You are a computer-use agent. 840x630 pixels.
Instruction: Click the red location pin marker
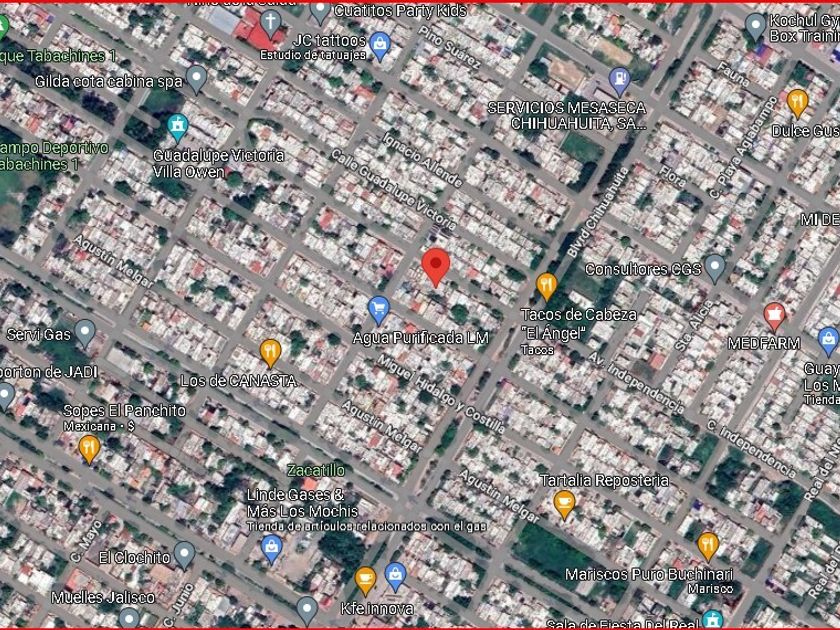(x=436, y=267)
